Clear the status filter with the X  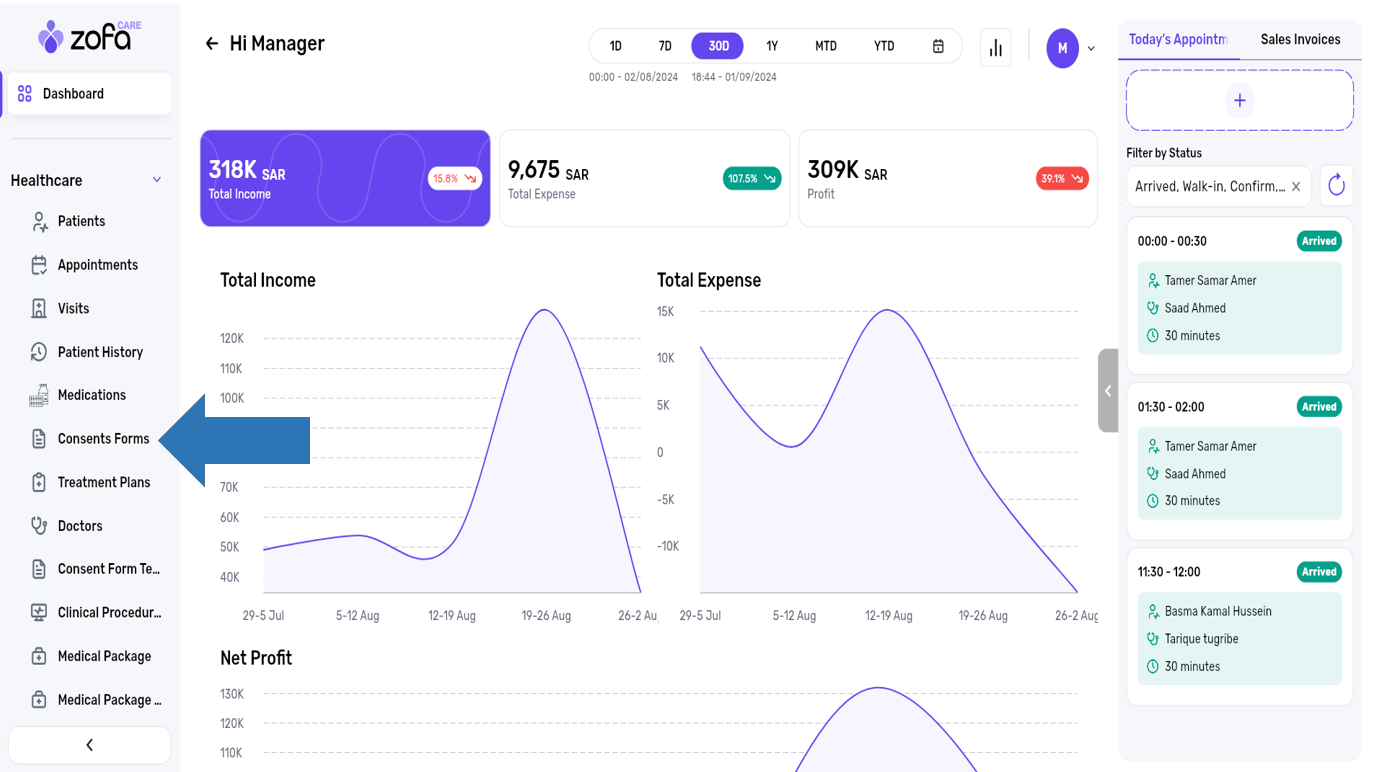pos(1296,187)
